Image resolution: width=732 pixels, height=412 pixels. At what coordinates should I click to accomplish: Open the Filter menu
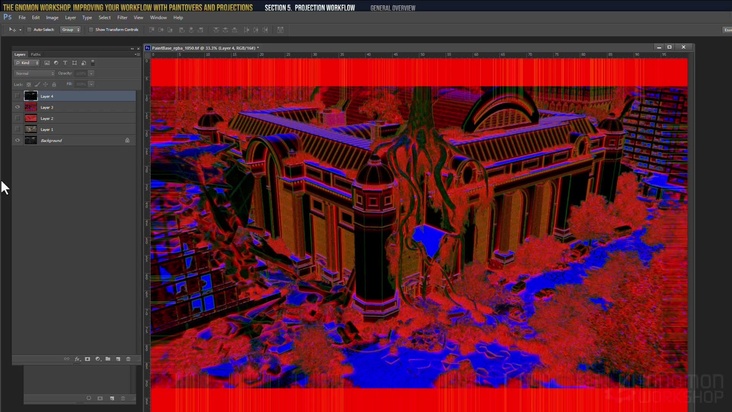click(122, 18)
